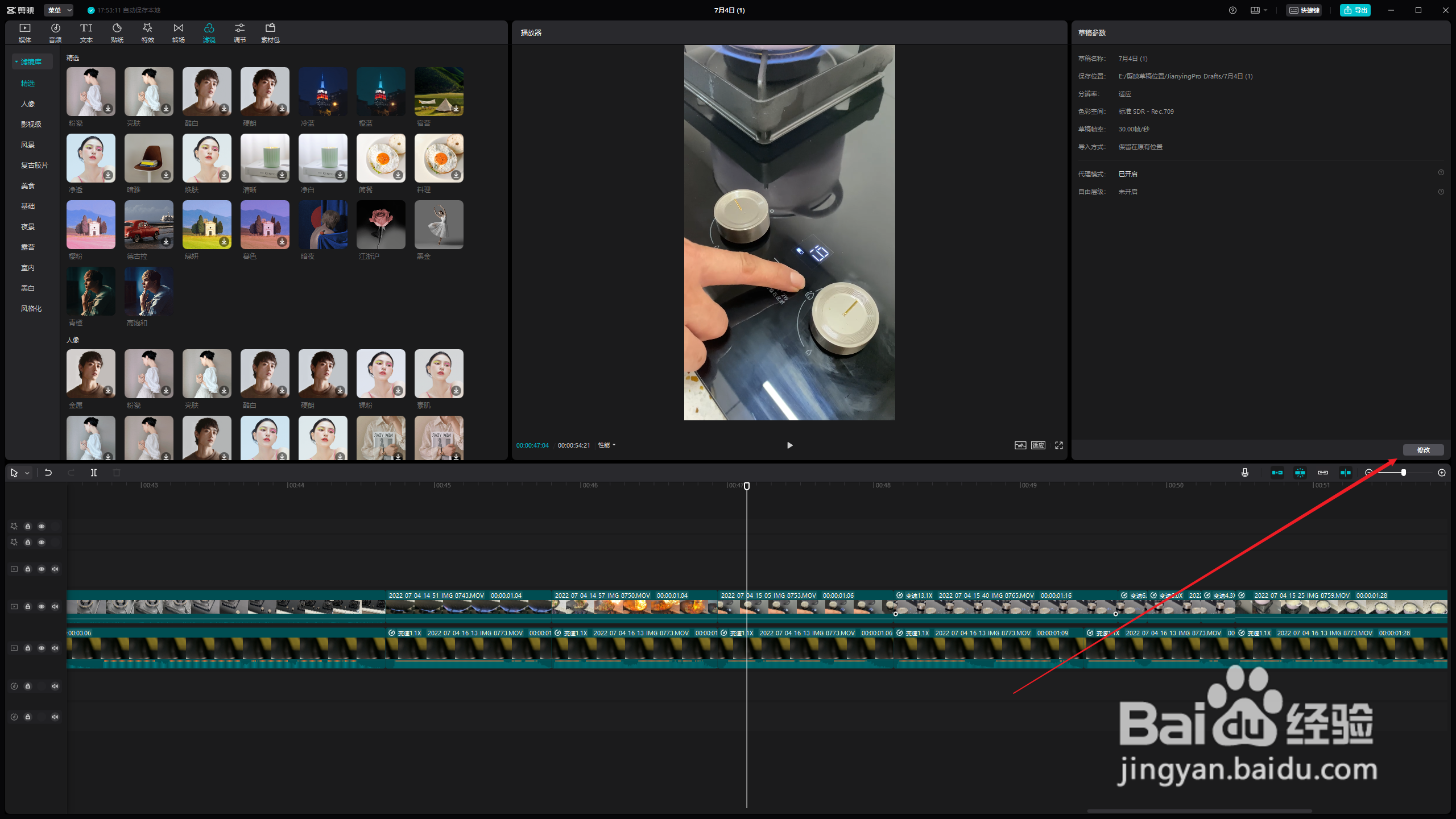Viewport: 1456px width, 819px height.
Task: Hide the topmost timeline track with its eye icon
Action: click(x=42, y=526)
